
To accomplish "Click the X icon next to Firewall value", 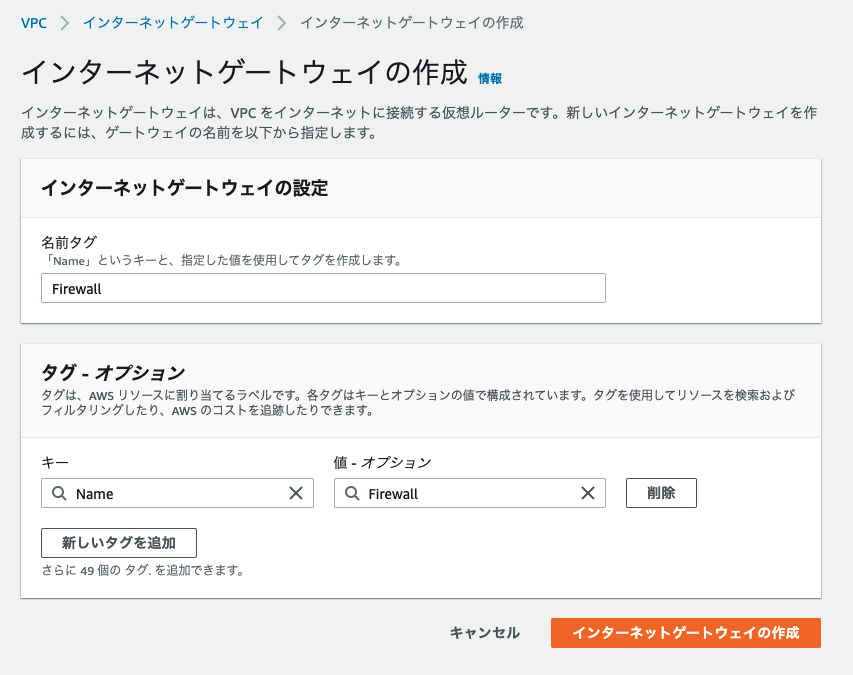I will pyautogui.click(x=587, y=493).
